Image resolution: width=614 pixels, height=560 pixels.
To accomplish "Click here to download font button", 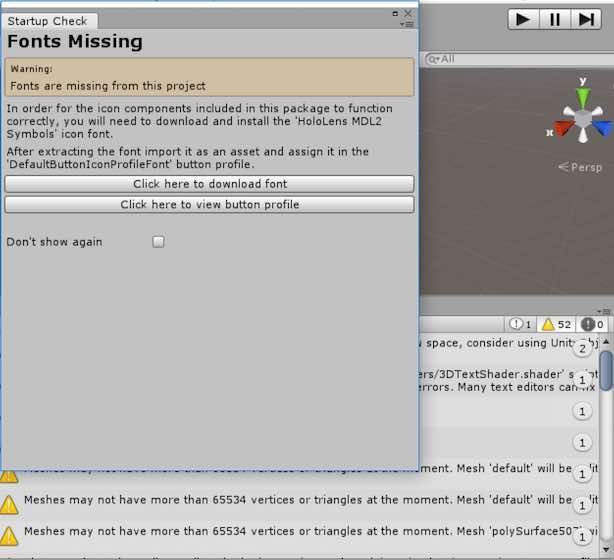I will (209, 184).
